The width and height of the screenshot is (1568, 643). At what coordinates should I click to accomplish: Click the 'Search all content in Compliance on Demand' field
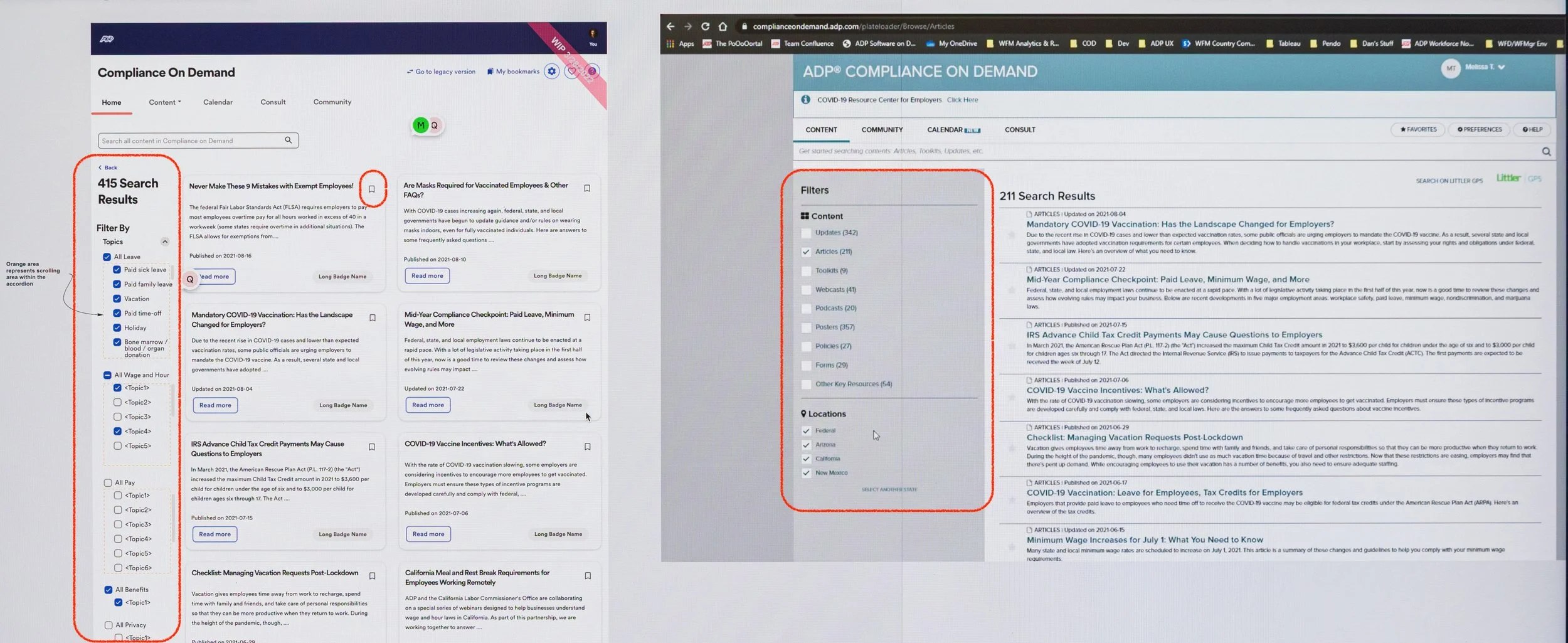click(198, 141)
